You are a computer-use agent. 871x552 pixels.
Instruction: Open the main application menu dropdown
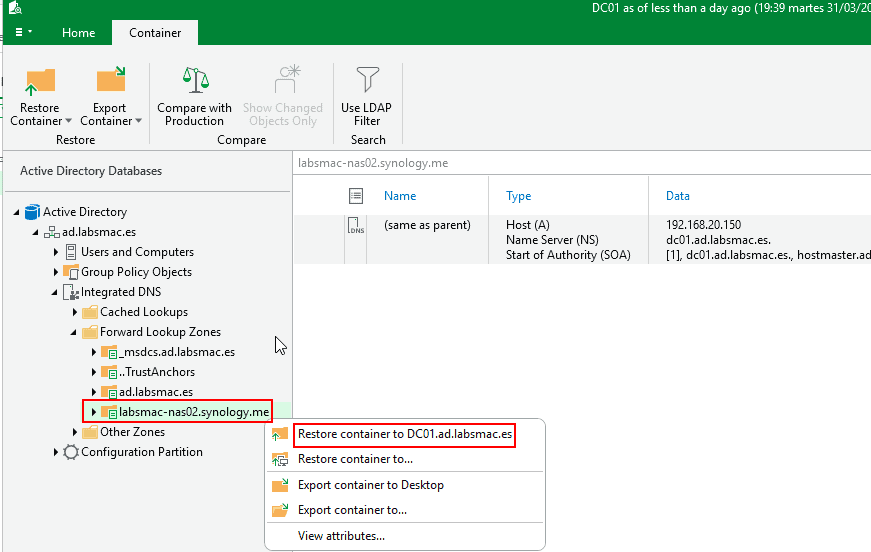pyautogui.click(x=23, y=32)
